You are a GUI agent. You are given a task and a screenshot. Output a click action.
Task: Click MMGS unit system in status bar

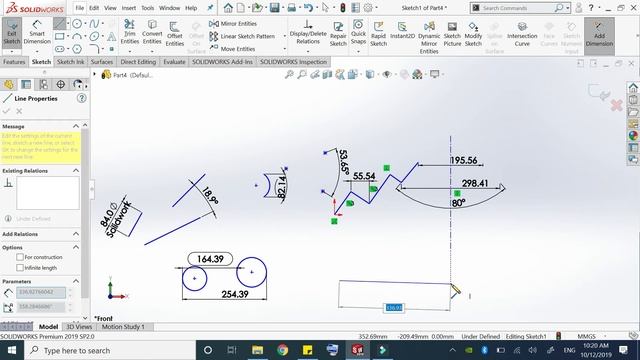pyautogui.click(x=587, y=336)
